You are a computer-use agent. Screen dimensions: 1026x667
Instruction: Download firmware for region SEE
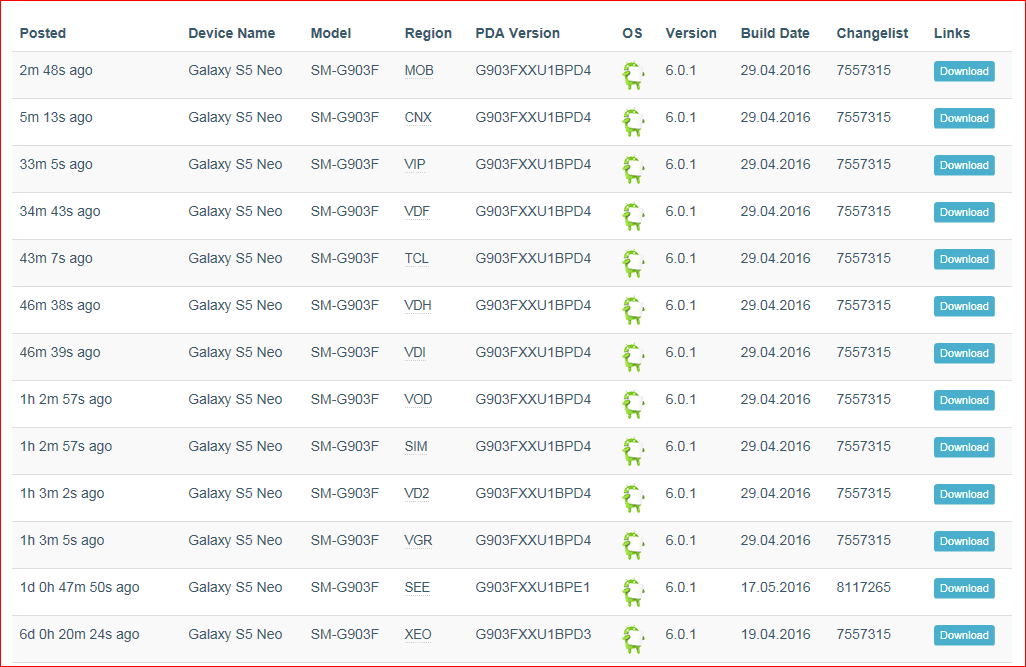coord(964,590)
